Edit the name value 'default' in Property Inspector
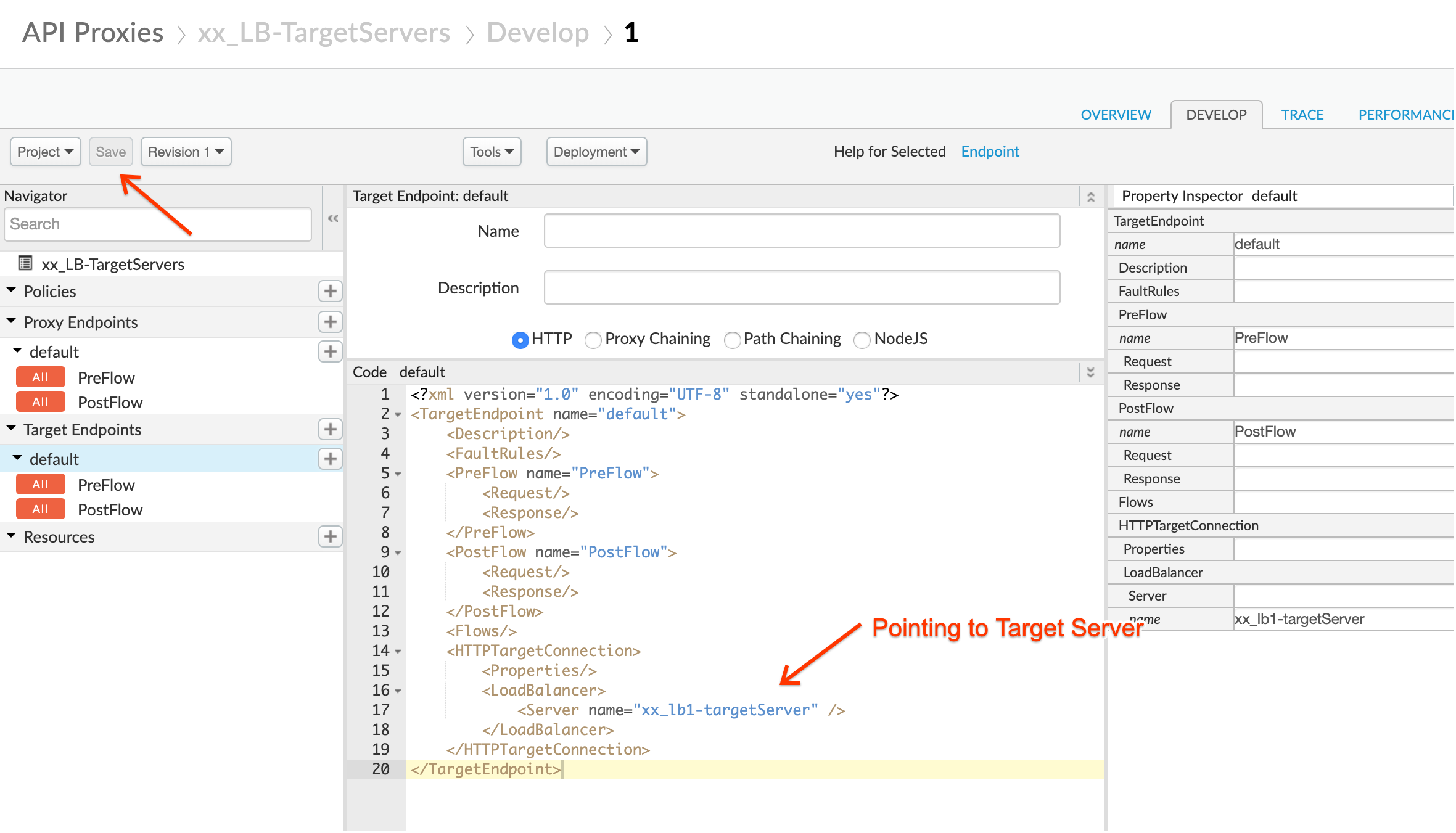Viewport: 1456px width, 833px height. pos(1344,244)
